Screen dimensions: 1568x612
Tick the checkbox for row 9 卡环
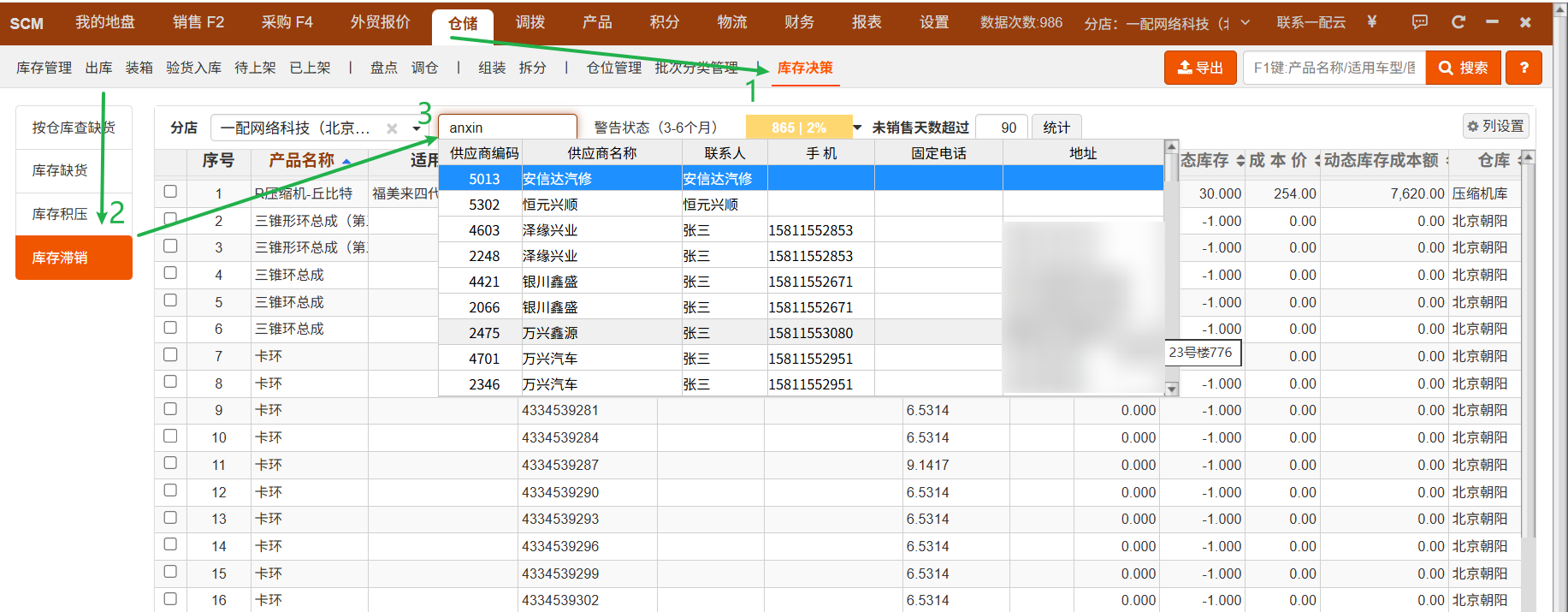click(x=170, y=409)
